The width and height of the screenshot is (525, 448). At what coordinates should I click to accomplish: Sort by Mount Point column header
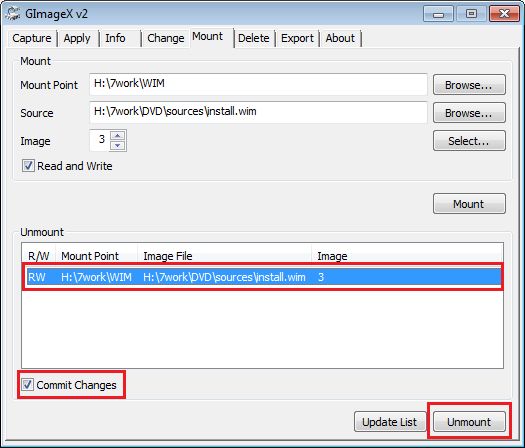[96, 256]
